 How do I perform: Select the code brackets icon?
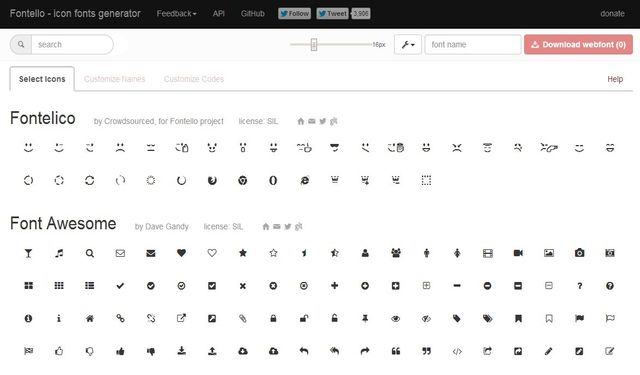(x=457, y=351)
